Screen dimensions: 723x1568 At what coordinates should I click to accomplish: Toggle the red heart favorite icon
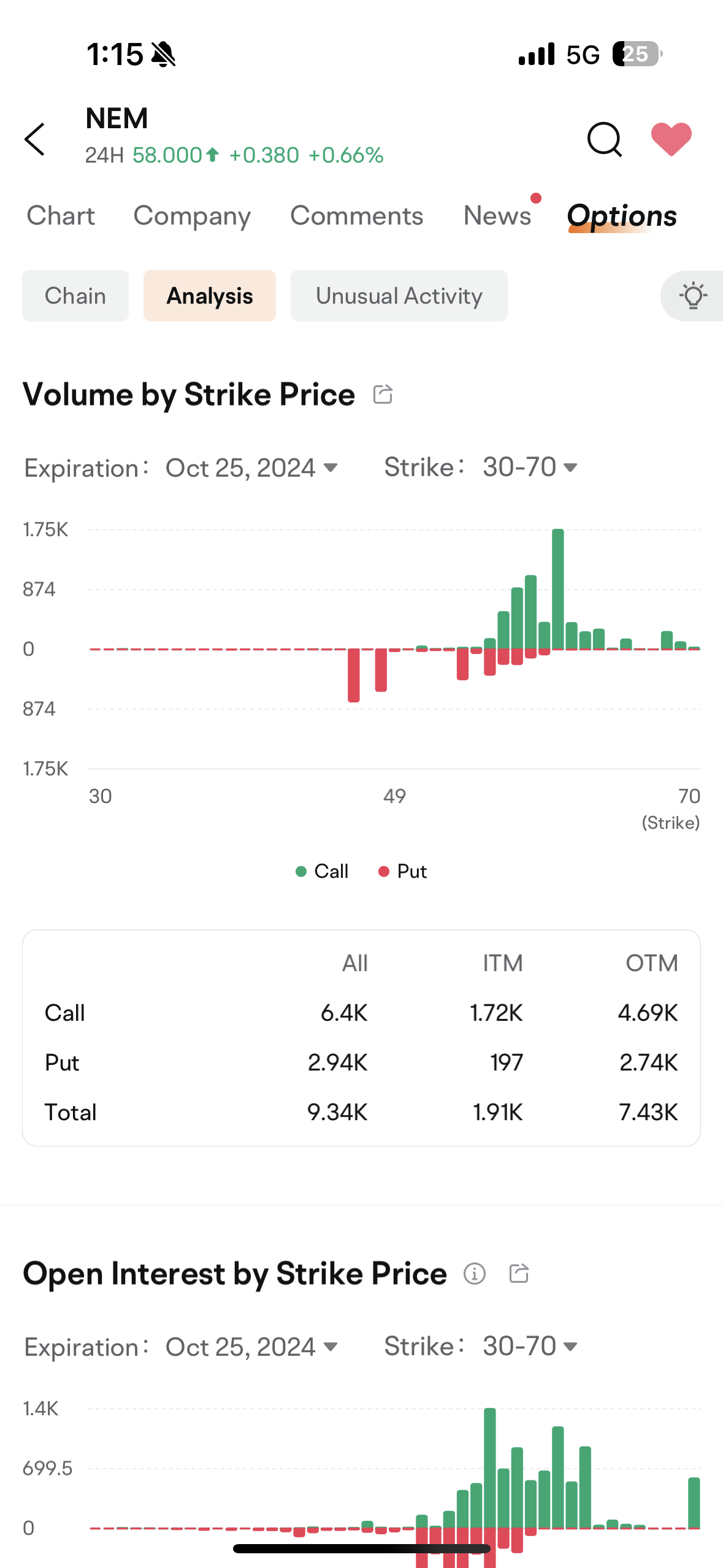click(671, 139)
